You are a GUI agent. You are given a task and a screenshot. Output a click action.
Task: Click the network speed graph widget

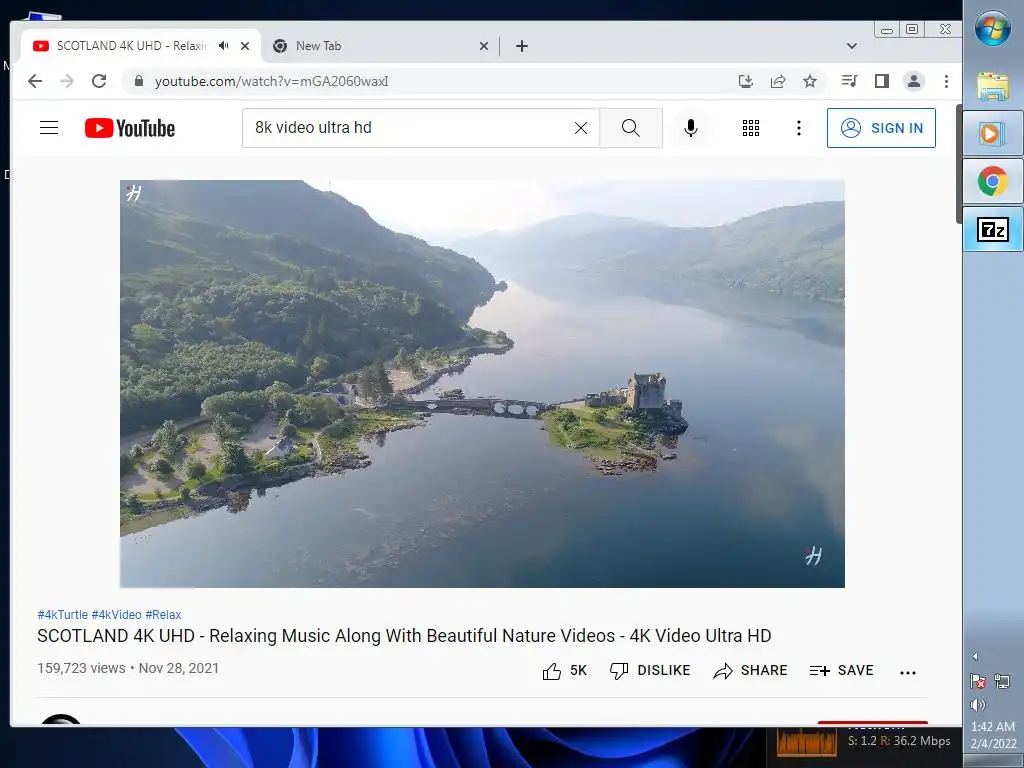click(x=807, y=741)
